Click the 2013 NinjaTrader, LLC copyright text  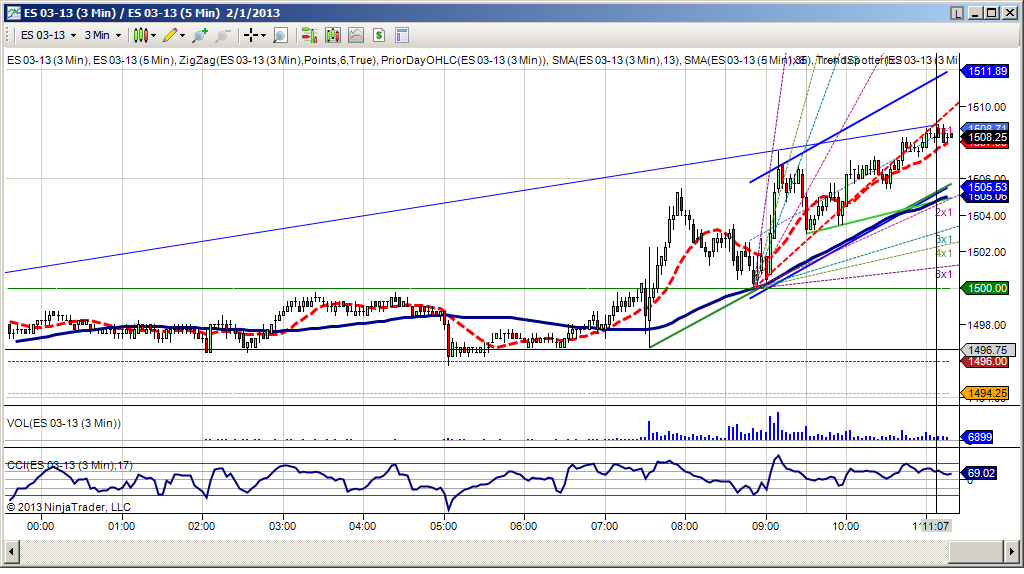tap(69, 507)
